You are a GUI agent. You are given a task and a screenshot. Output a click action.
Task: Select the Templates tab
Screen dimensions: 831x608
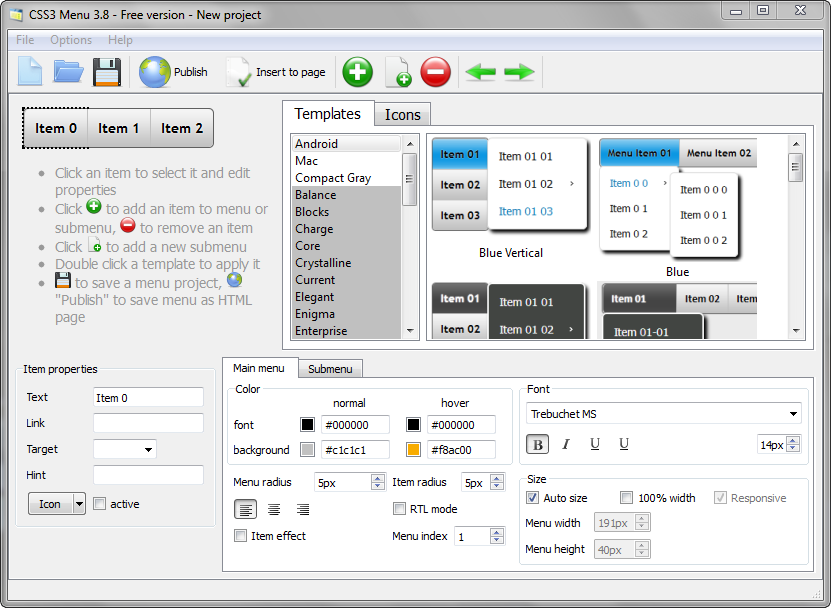tap(328, 113)
